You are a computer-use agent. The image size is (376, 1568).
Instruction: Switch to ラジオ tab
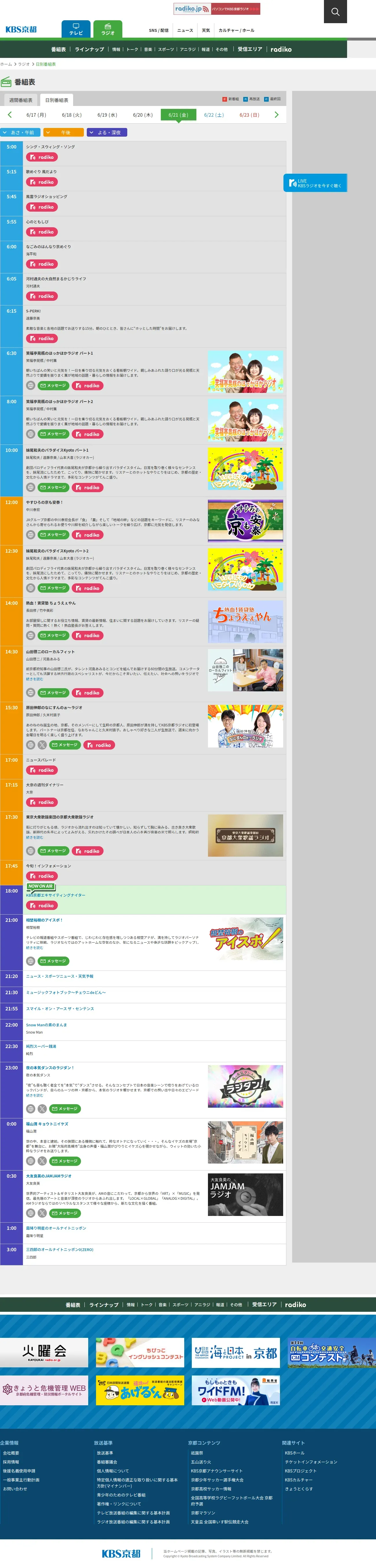[x=108, y=29]
